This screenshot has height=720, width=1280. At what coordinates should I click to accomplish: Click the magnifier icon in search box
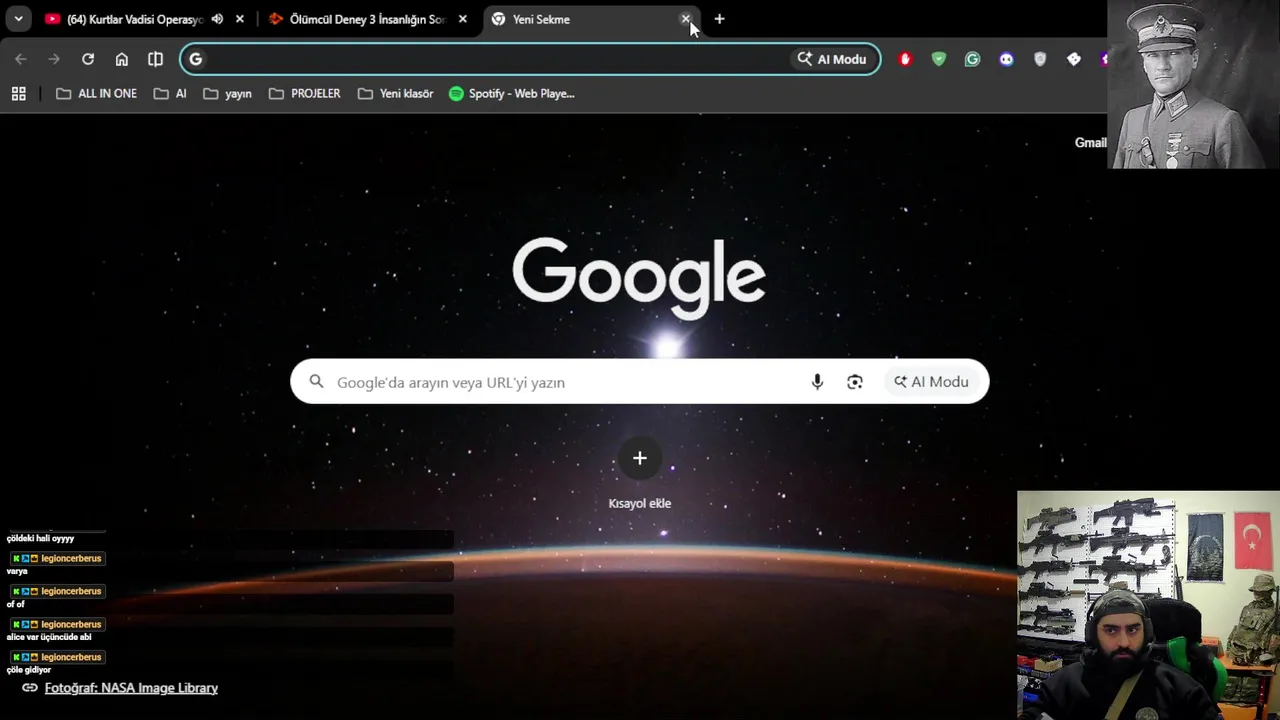point(317,382)
